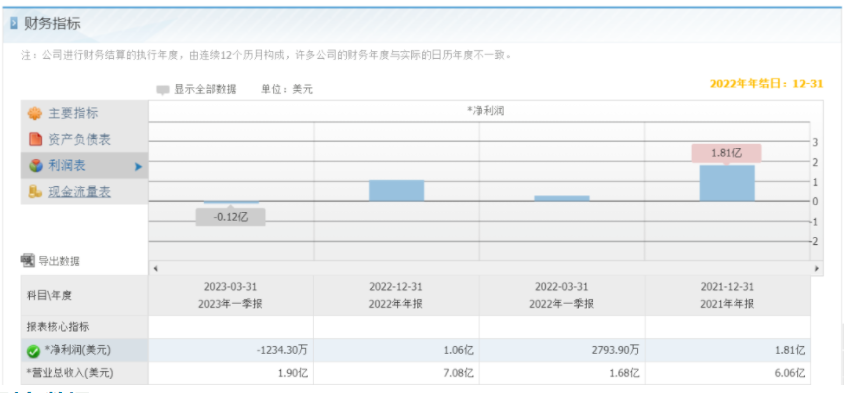Click the 资产负债表 red document icon
The image size is (845, 393).
pos(36,140)
